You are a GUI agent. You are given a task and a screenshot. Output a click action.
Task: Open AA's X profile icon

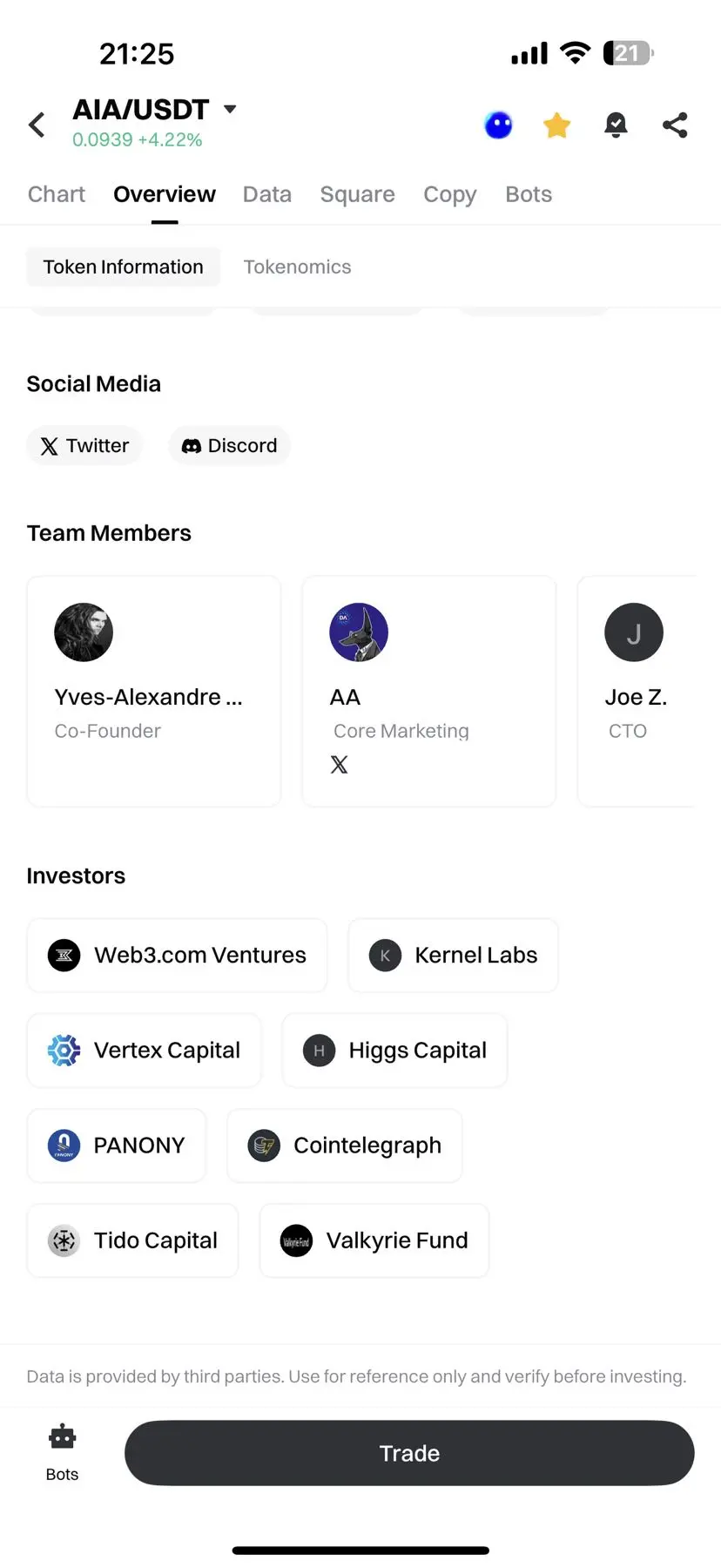[x=340, y=765]
